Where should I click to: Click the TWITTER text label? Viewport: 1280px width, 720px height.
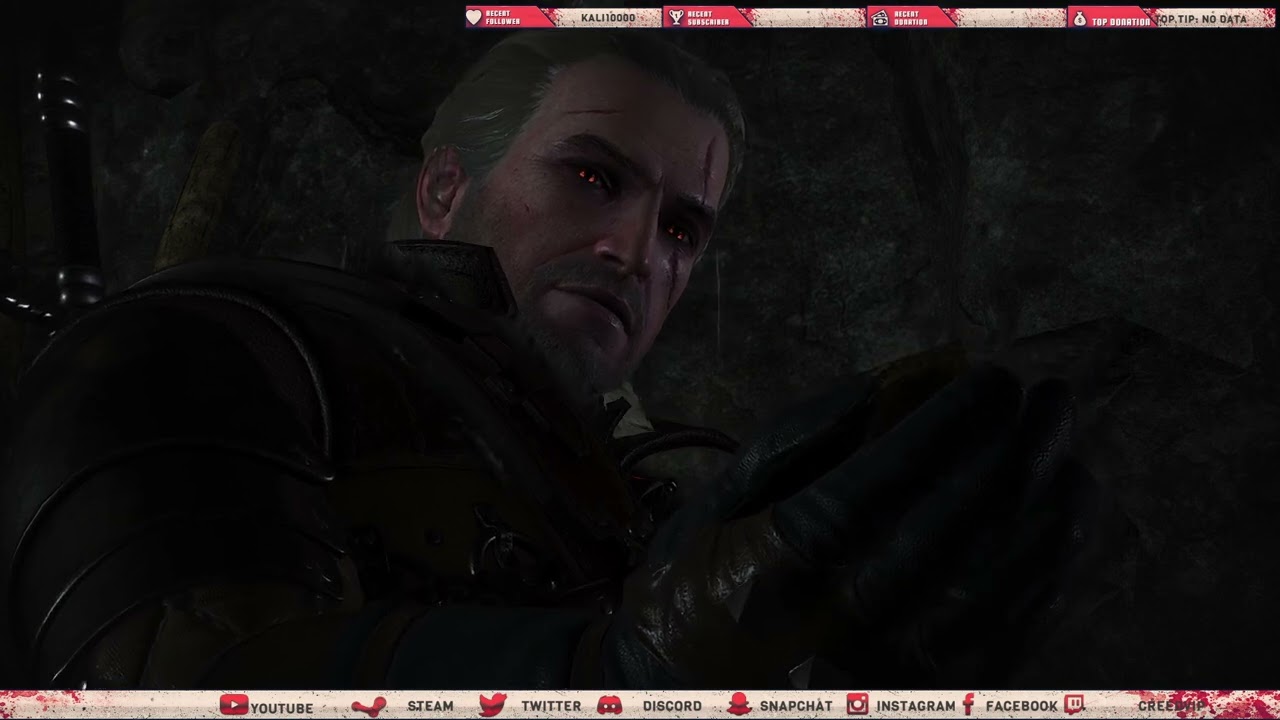[x=551, y=706]
